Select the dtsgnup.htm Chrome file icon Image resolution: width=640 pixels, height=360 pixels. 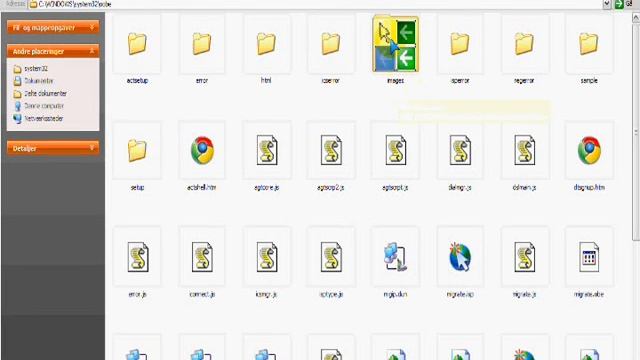(589, 151)
